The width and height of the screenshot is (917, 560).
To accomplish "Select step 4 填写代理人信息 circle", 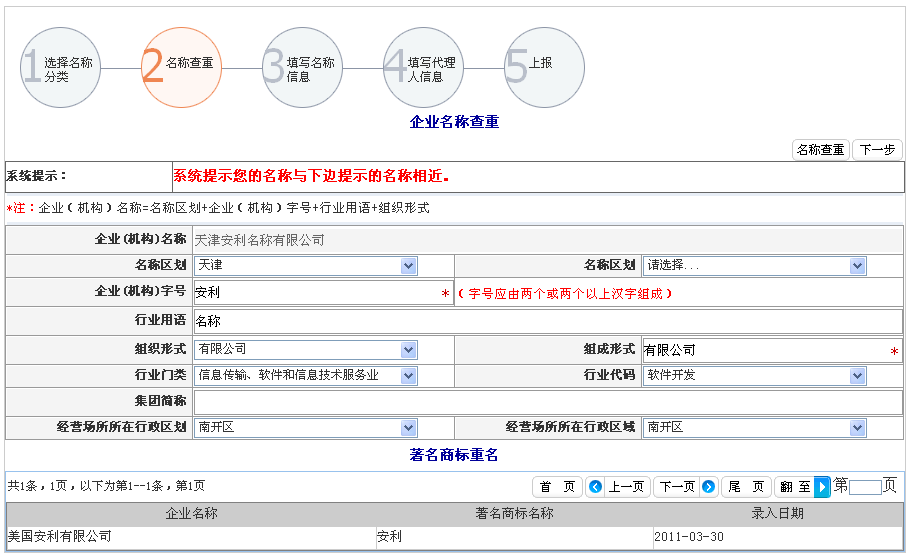I will point(423,68).
